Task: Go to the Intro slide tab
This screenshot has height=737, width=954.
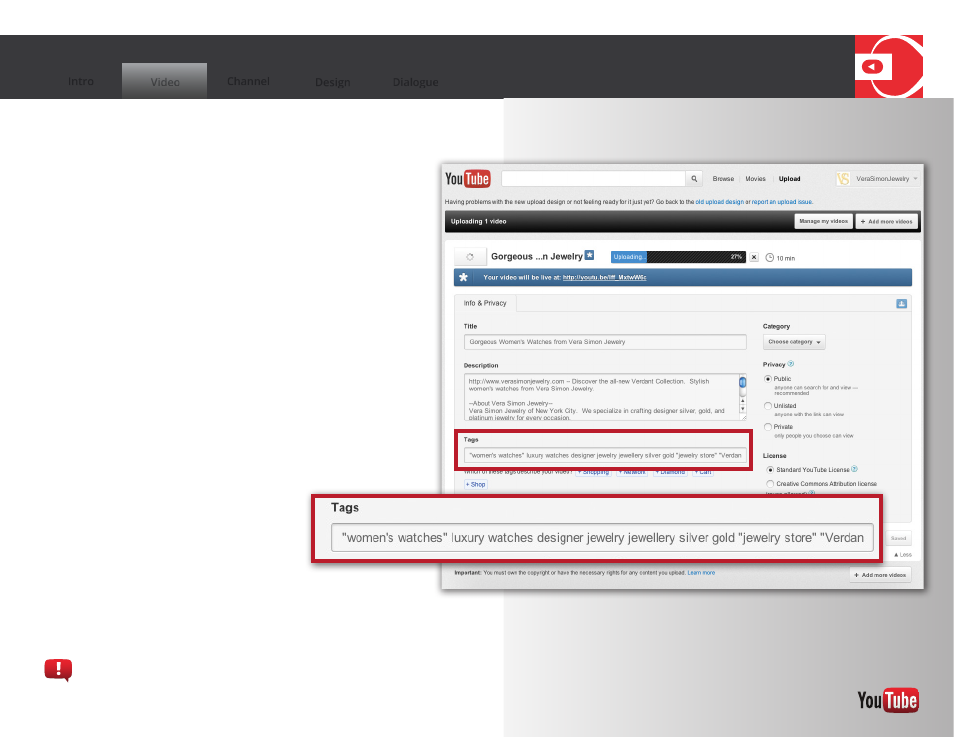Action: coord(81,81)
